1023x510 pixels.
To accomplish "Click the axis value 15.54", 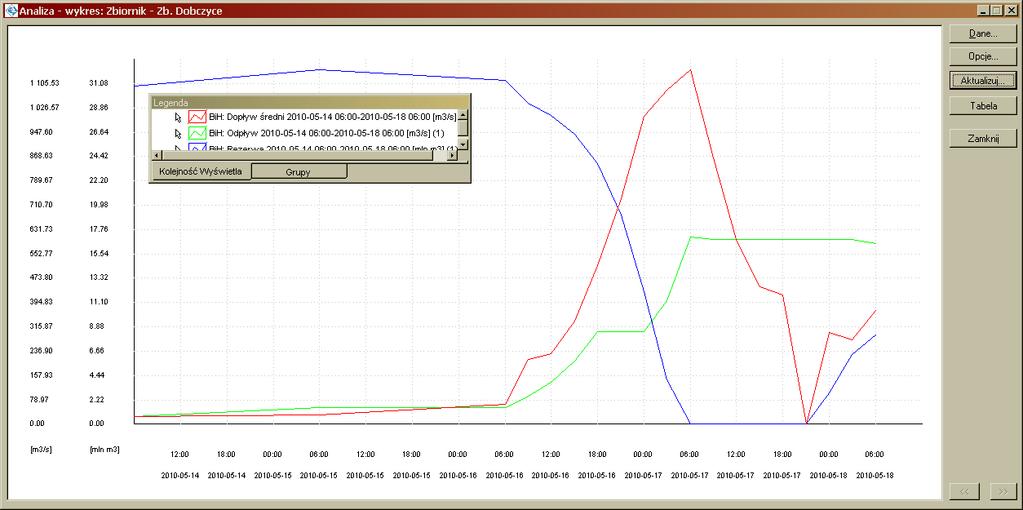I will pos(98,253).
